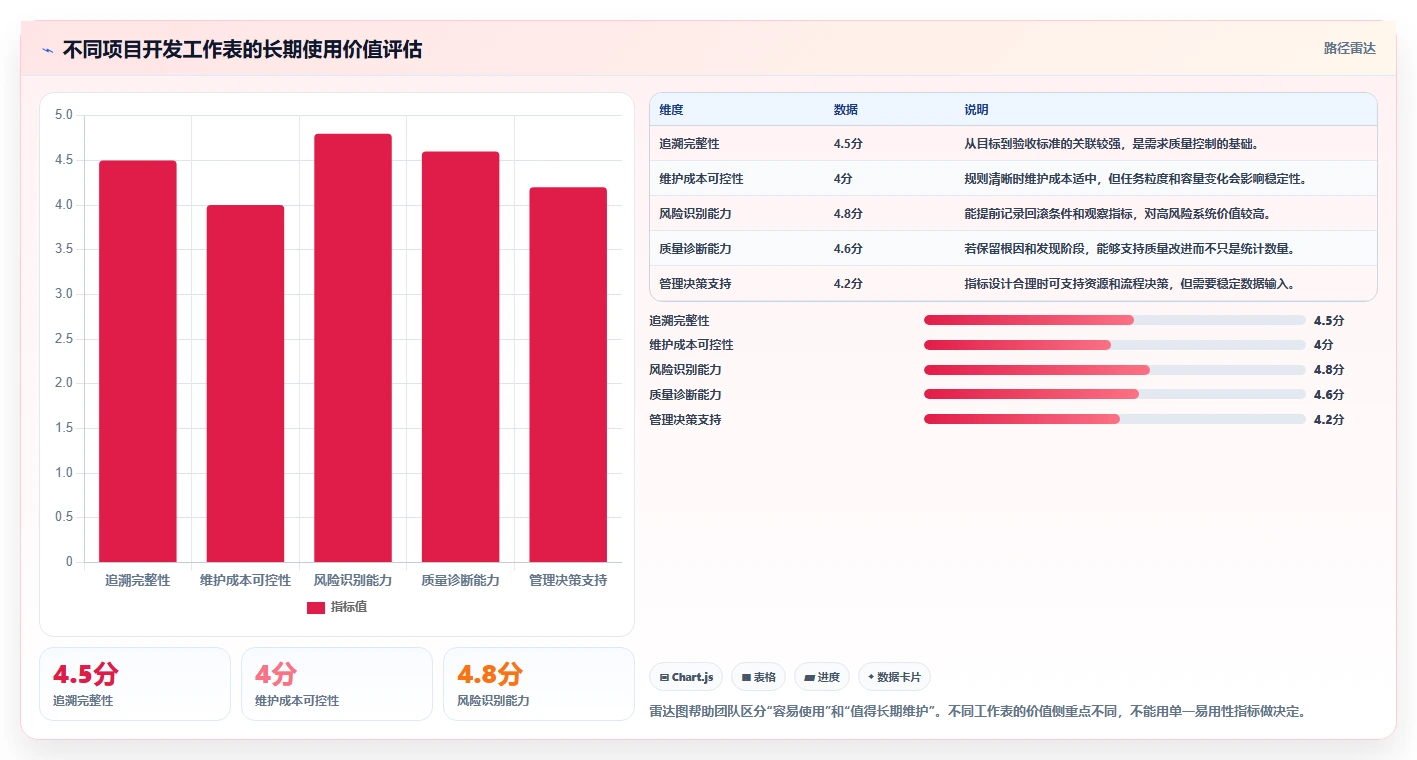This screenshot has height=760, width=1417.
Task: Click the 质量诊断能力 progress bar
Action: pos(1115,394)
